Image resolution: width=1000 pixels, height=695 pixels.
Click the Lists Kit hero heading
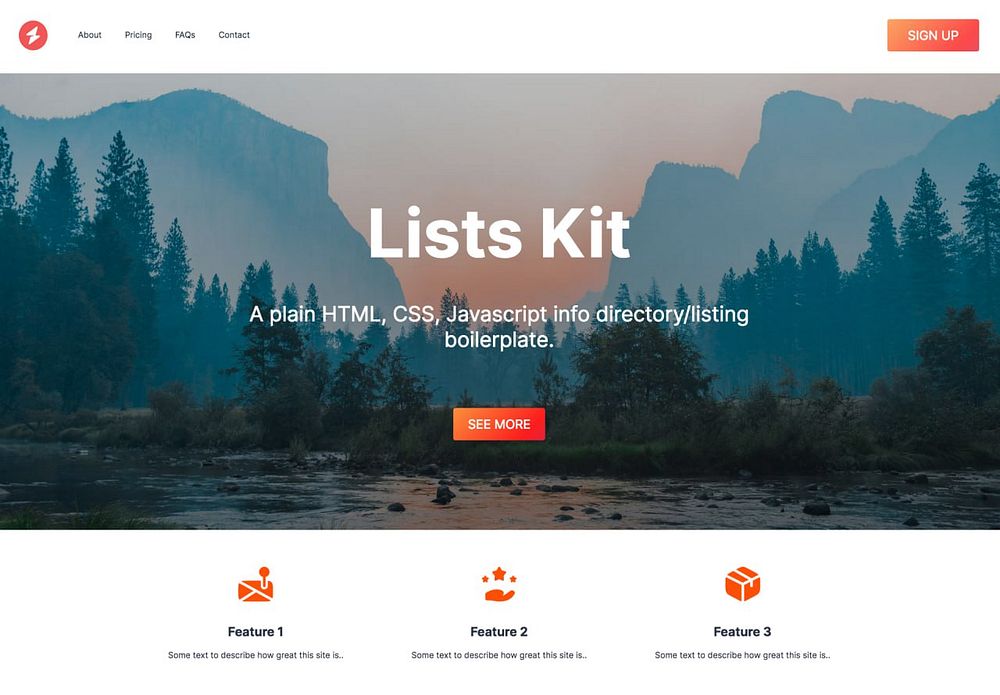499,233
